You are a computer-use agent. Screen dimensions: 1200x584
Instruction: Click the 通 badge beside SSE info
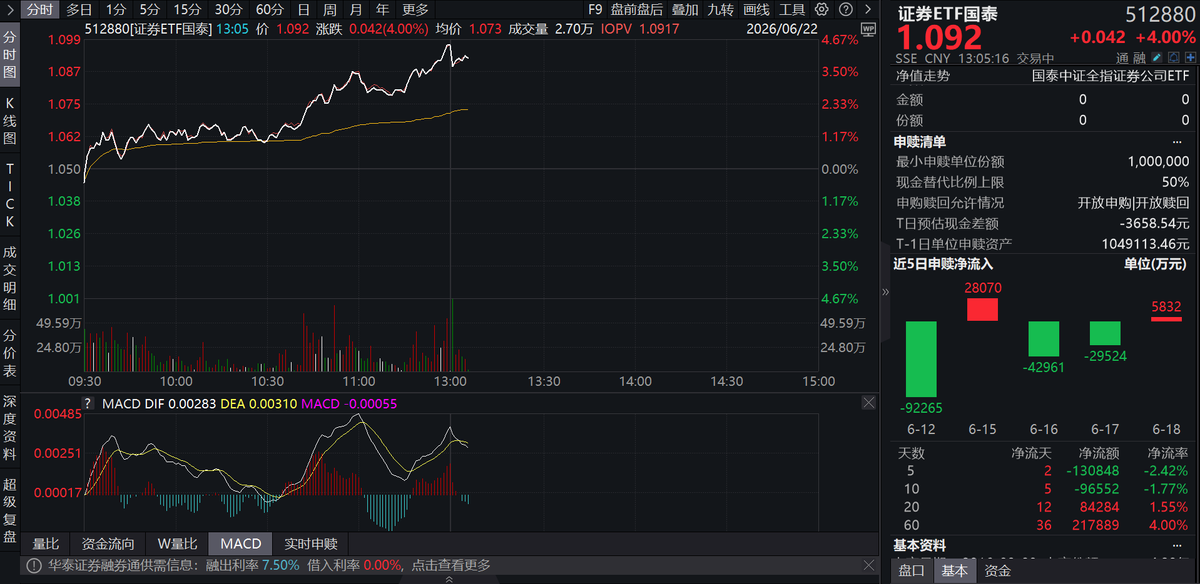(x=1123, y=58)
